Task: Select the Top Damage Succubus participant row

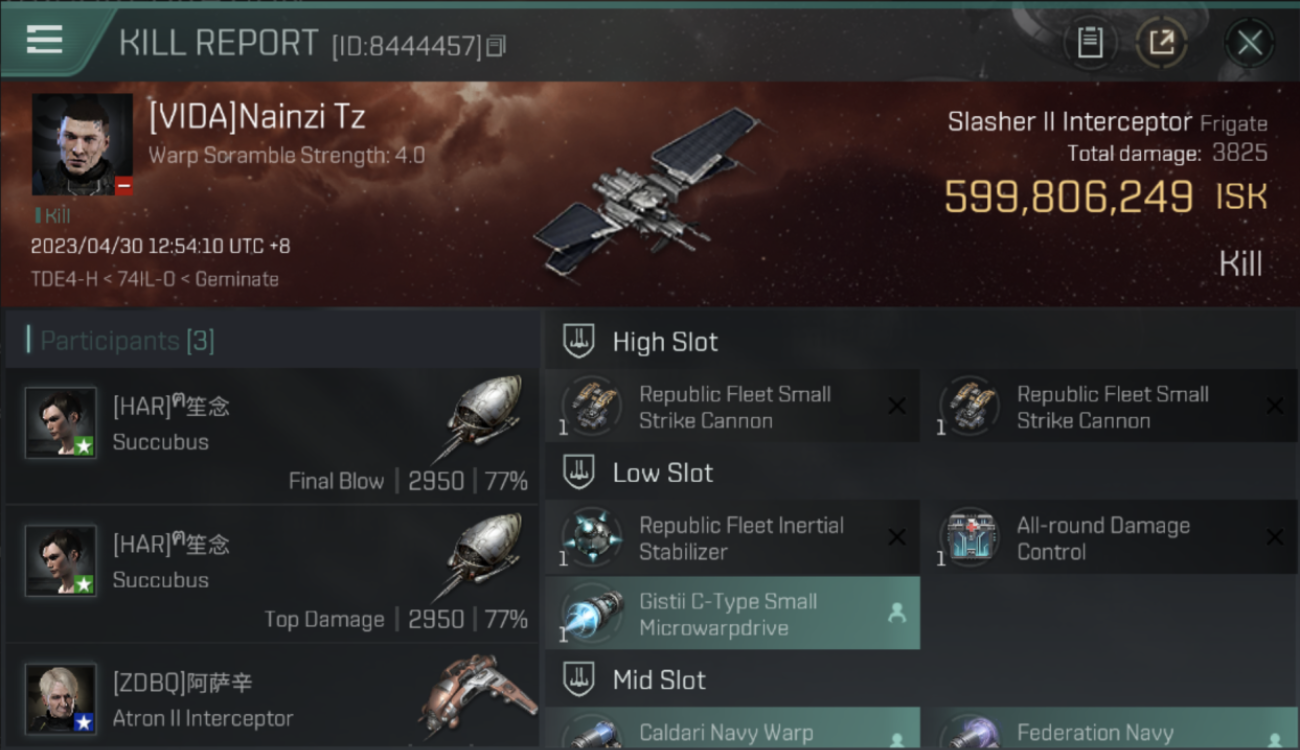Action: pos(272,576)
